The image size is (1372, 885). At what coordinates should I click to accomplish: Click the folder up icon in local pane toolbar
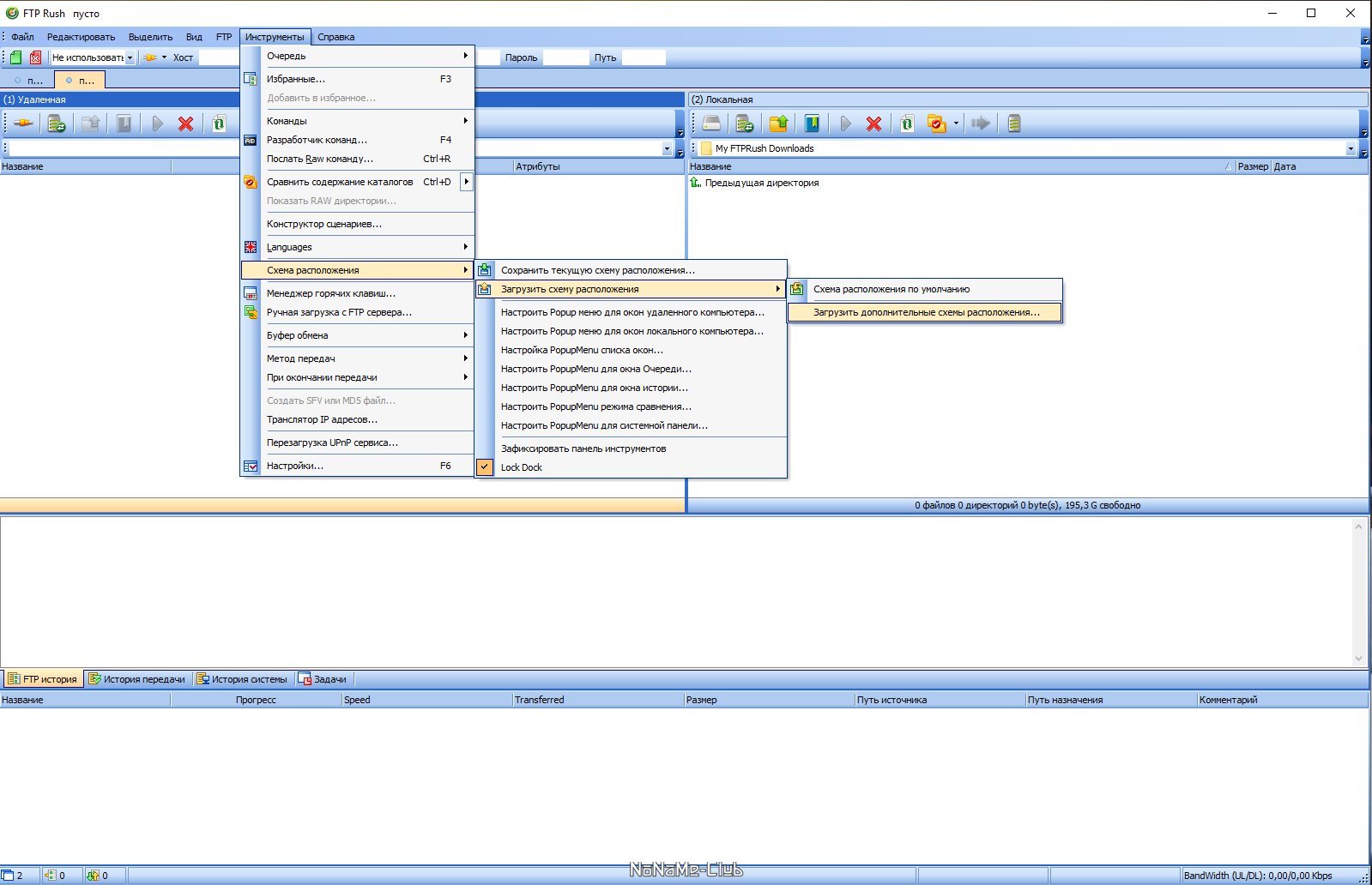778,123
